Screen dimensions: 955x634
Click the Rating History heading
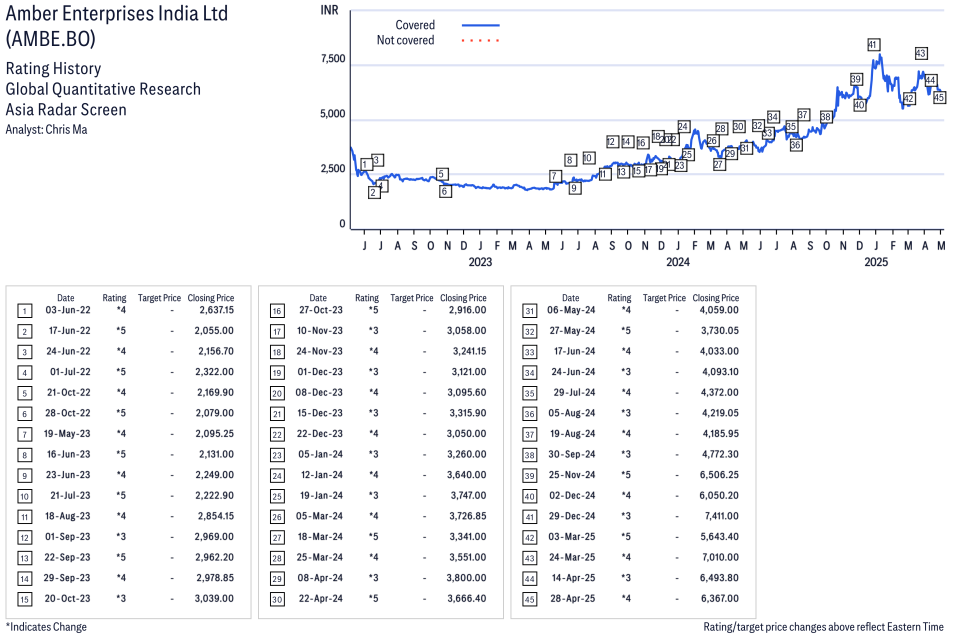click(53, 68)
